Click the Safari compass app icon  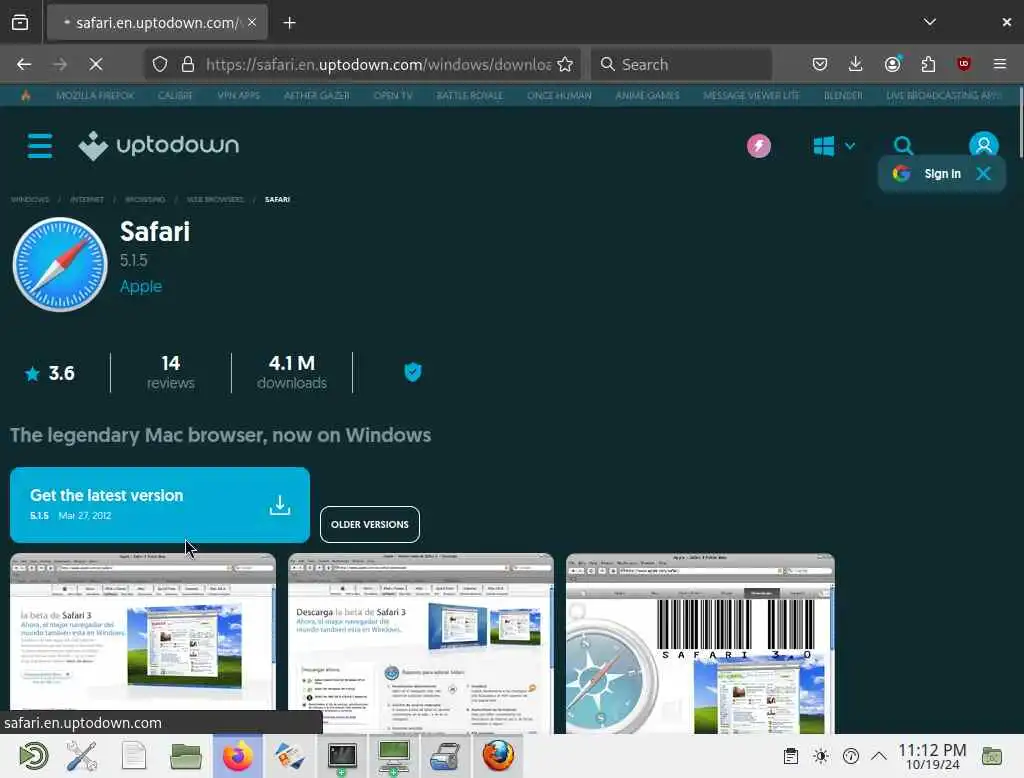(60, 265)
